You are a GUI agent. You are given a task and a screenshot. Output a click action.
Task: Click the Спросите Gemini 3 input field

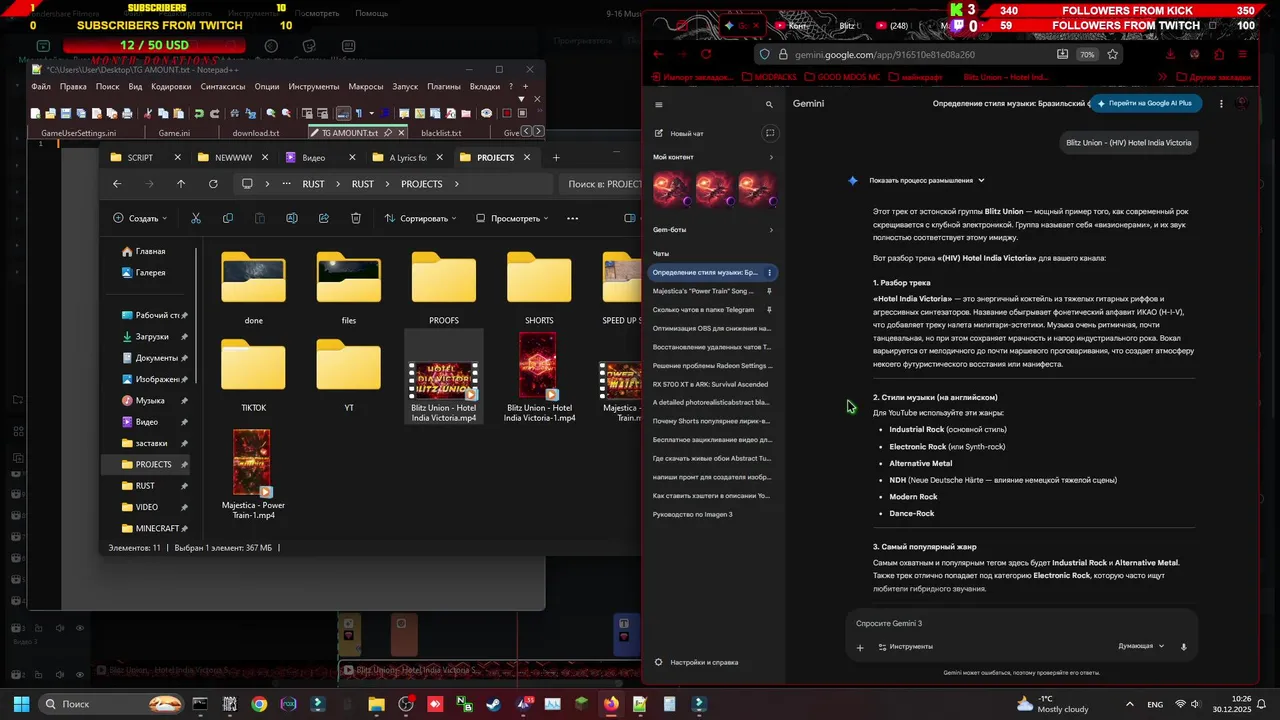[1020, 623]
